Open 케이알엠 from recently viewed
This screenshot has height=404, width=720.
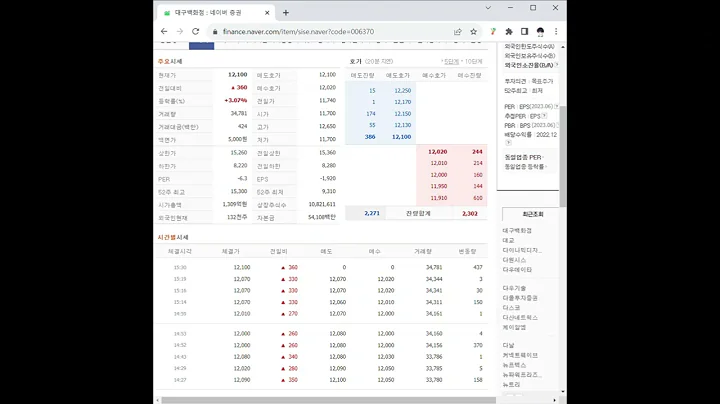514,327
